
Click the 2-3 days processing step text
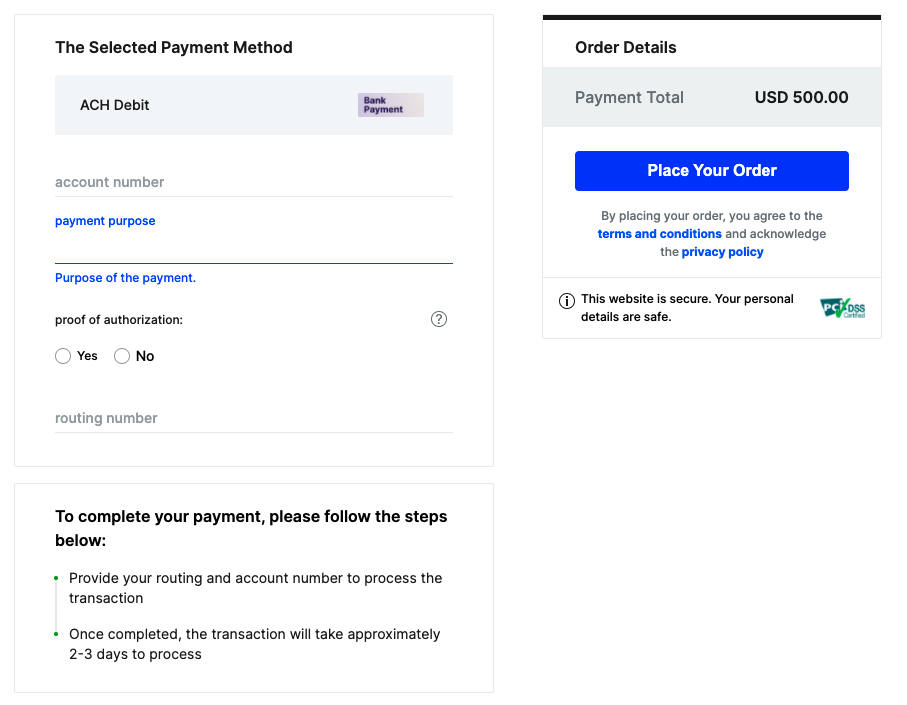point(255,644)
